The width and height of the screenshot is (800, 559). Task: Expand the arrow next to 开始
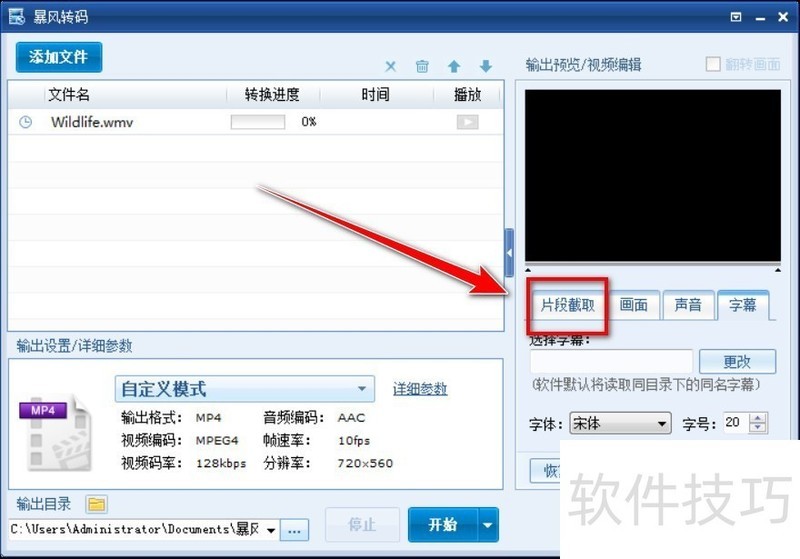[488, 525]
